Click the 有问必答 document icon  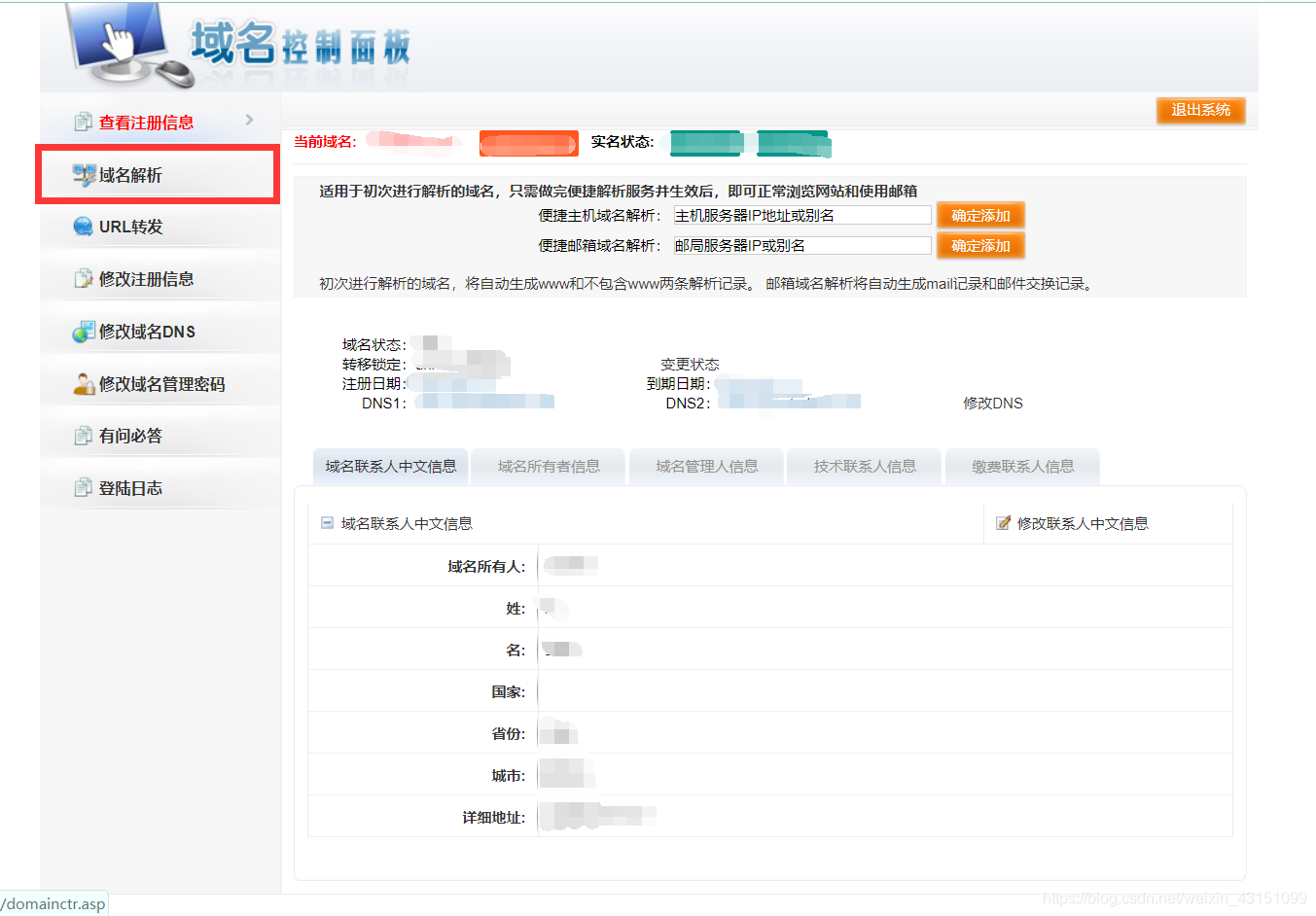point(86,436)
